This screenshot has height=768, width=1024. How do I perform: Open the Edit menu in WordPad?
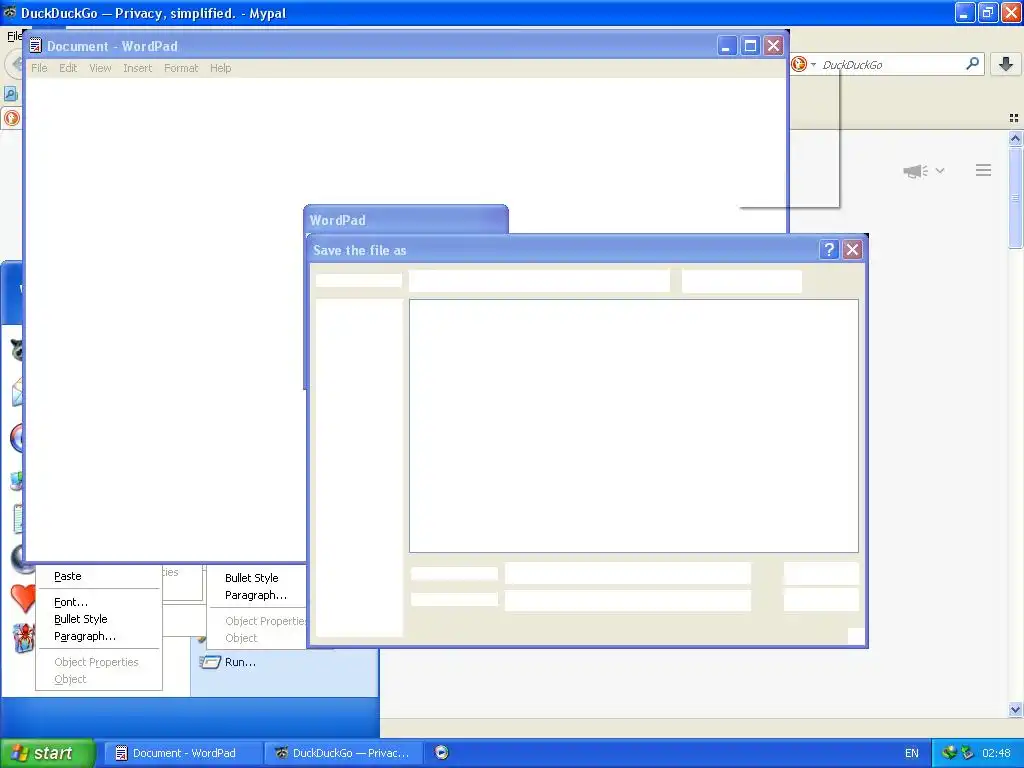tap(68, 68)
